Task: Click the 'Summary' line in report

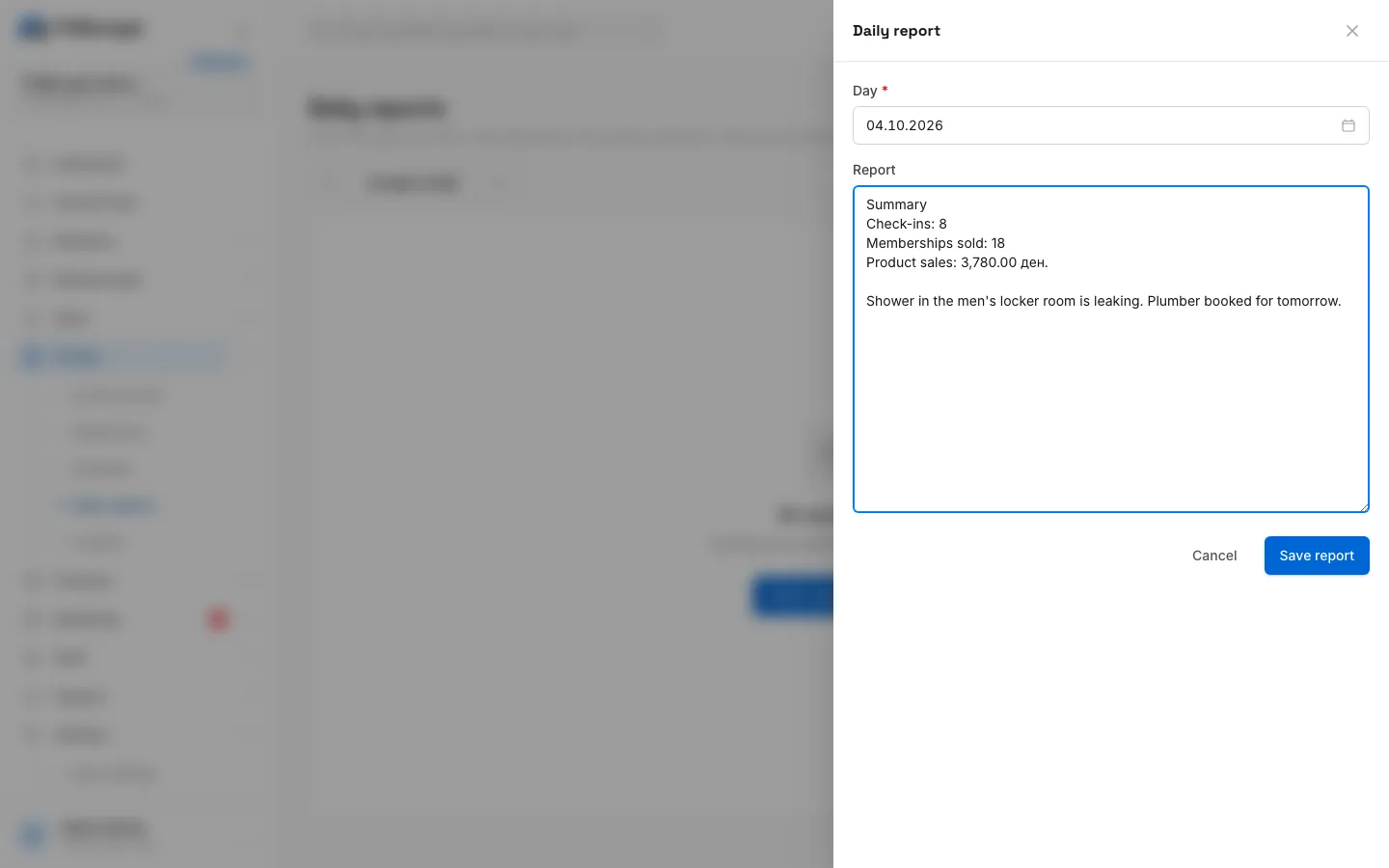Action: coord(896,204)
